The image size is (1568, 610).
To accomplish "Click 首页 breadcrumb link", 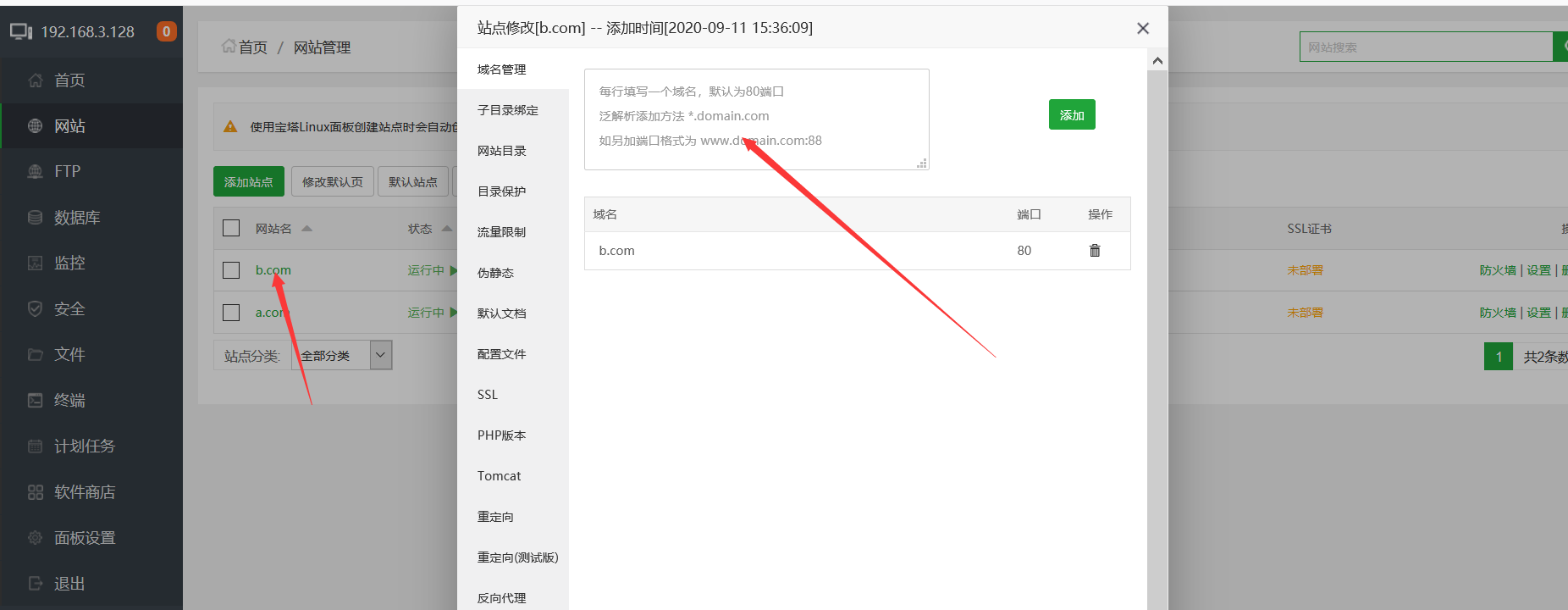I will pos(253,47).
